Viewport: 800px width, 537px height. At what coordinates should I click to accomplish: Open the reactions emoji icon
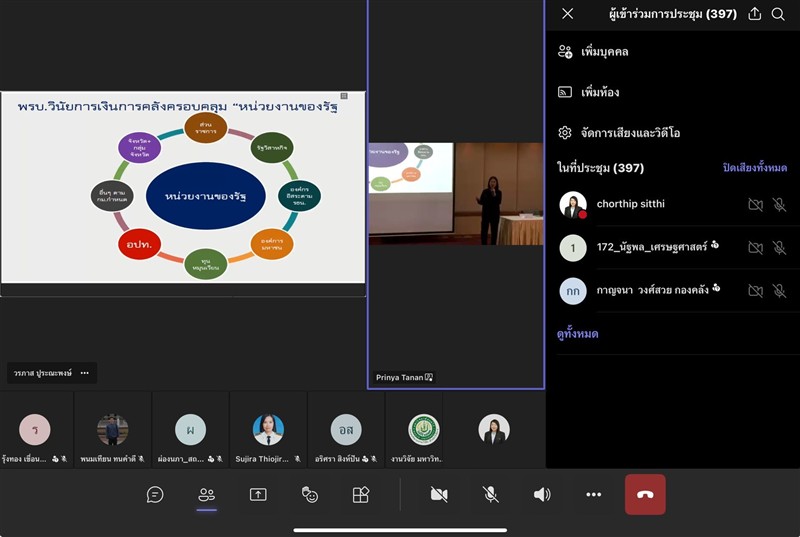(310, 494)
